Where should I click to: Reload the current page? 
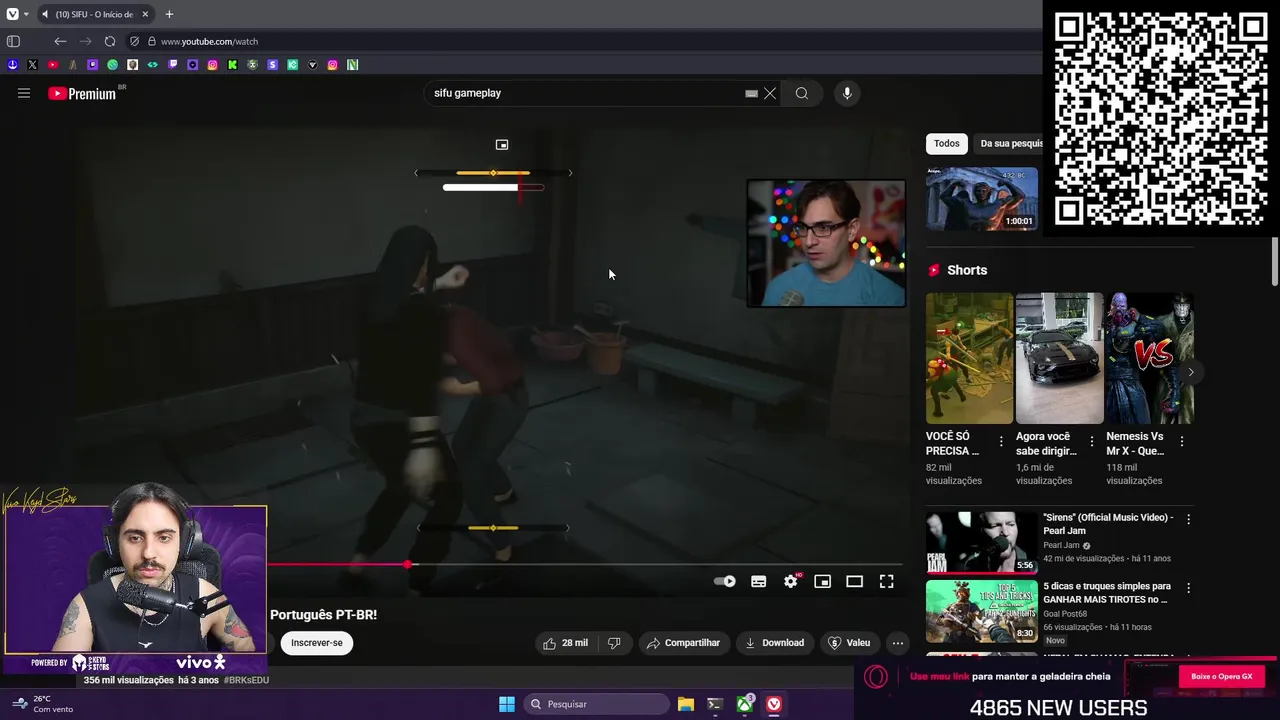pyautogui.click(x=110, y=41)
